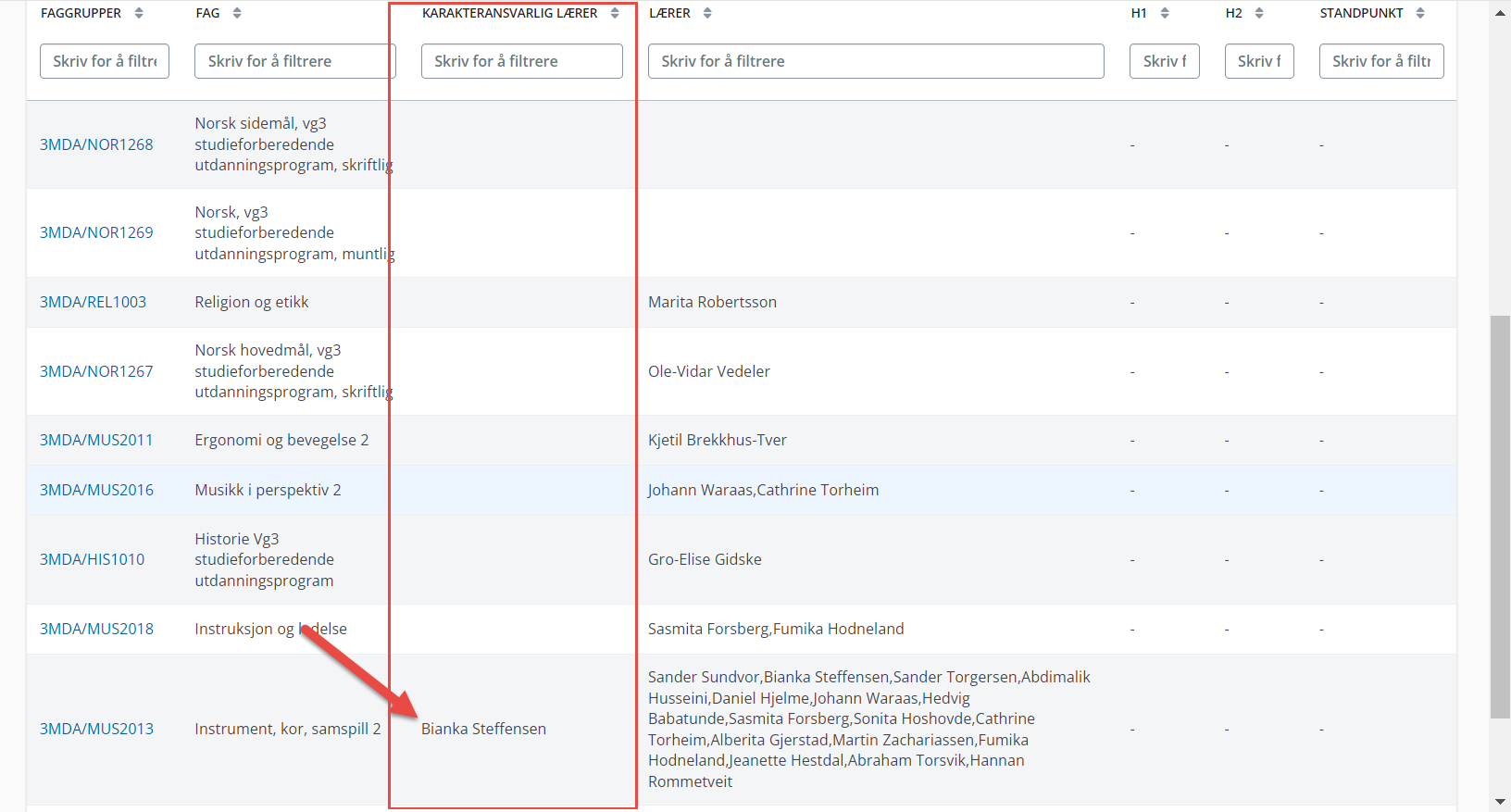Click the FAG filter input field
This screenshot has height=812, width=1511.
(294, 61)
